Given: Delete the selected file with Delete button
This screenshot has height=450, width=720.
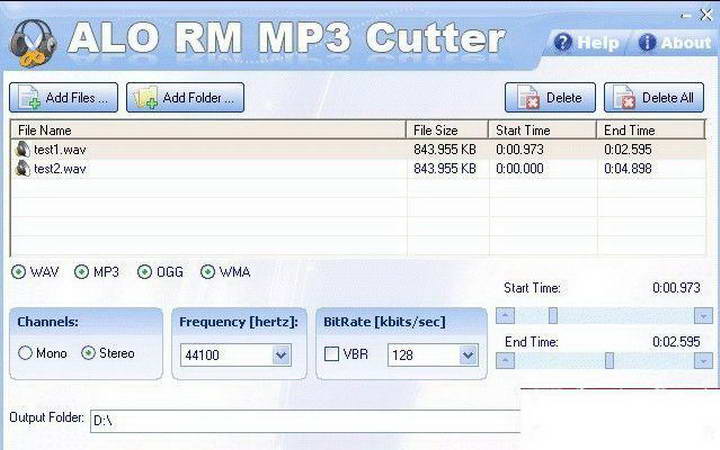Looking at the screenshot, I should coord(550,97).
